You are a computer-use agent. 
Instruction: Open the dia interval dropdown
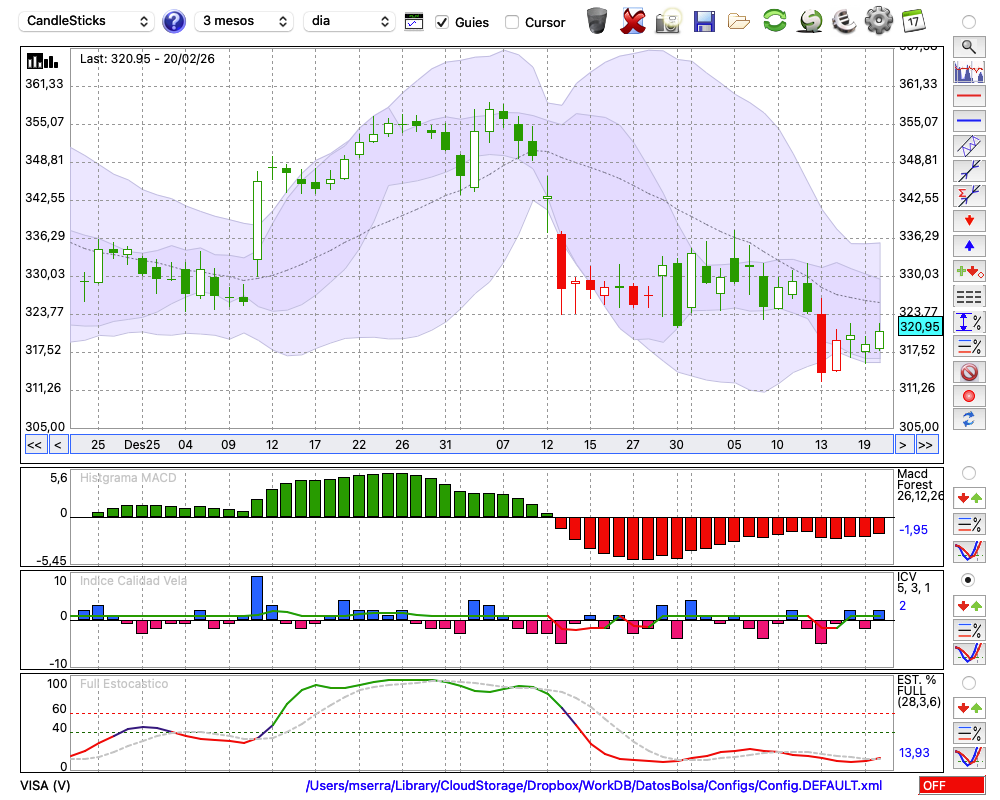coord(349,21)
